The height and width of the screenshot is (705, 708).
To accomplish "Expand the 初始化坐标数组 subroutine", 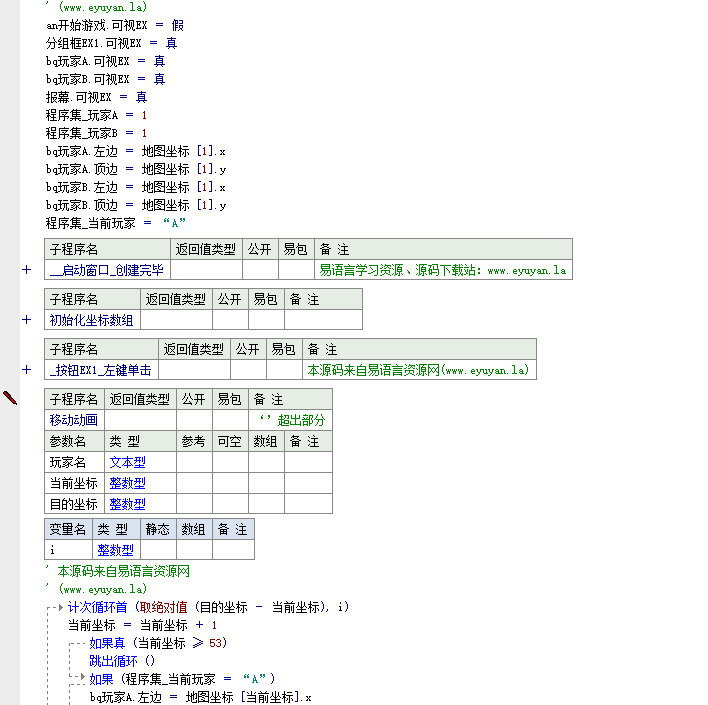I will [26, 320].
